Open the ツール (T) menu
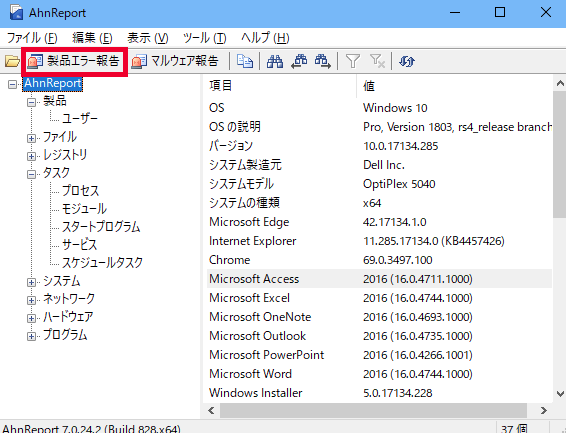The width and height of the screenshot is (566, 433). point(204,38)
